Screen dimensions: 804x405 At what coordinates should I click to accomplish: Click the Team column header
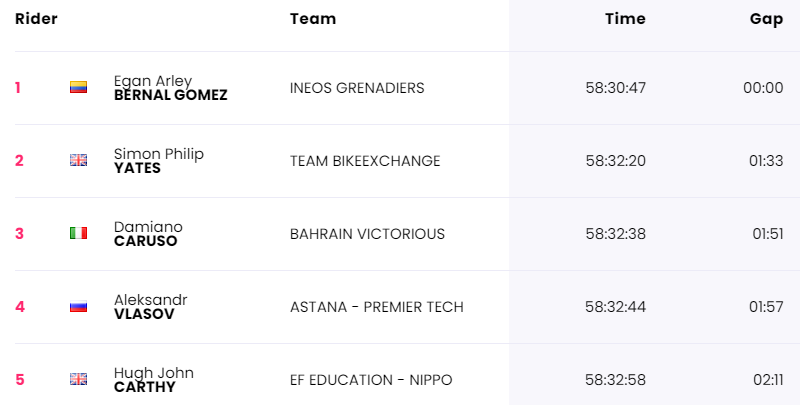[313, 19]
